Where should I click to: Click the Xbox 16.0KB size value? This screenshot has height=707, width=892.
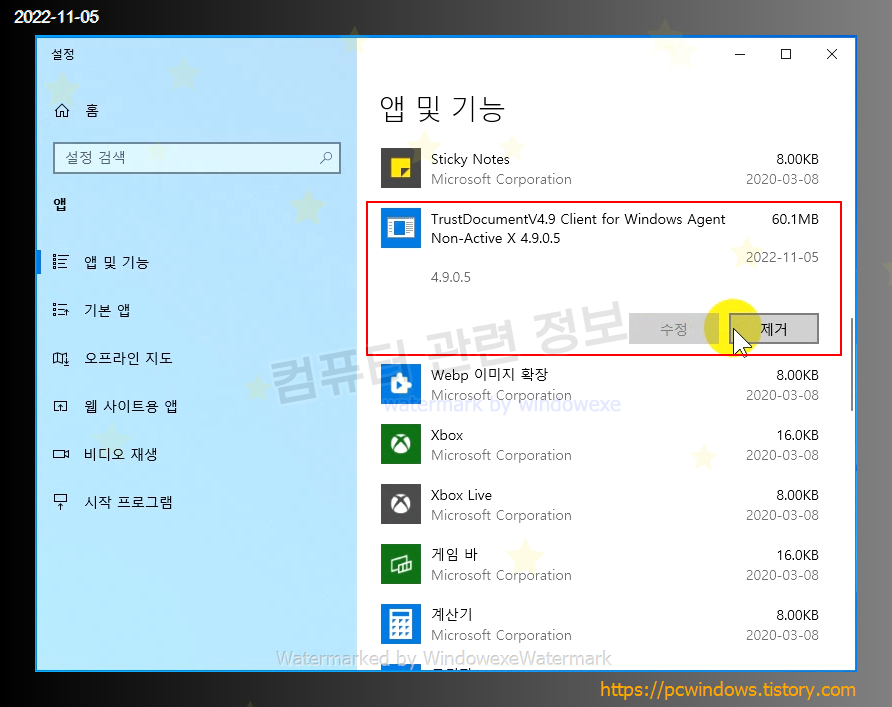point(797,435)
